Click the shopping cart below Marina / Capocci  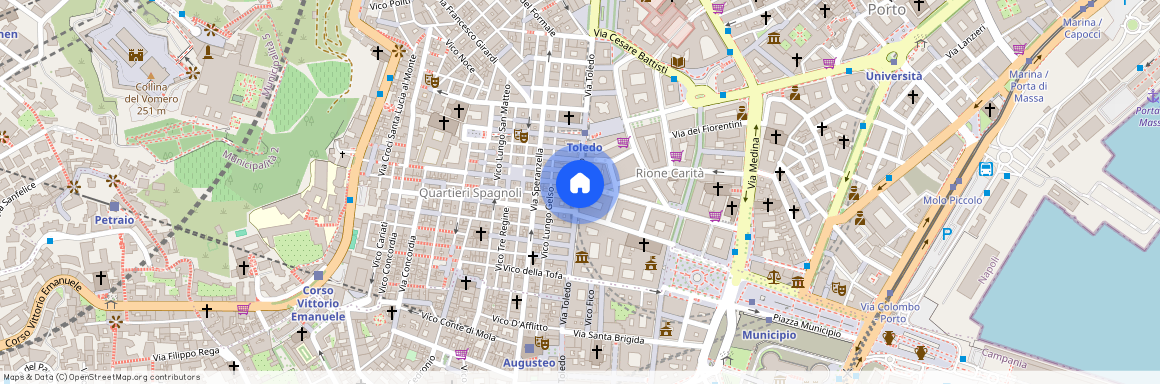pyautogui.click(x=1019, y=49)
